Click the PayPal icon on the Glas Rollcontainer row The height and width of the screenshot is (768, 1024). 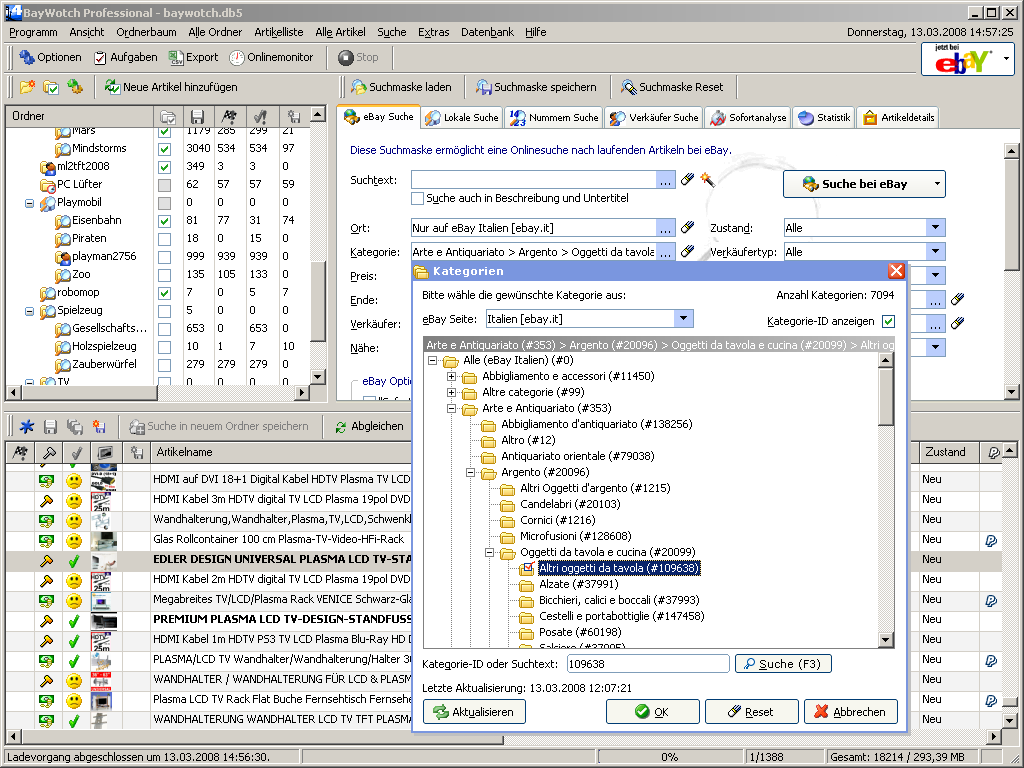pyautogui.click(x=991, y=540)
